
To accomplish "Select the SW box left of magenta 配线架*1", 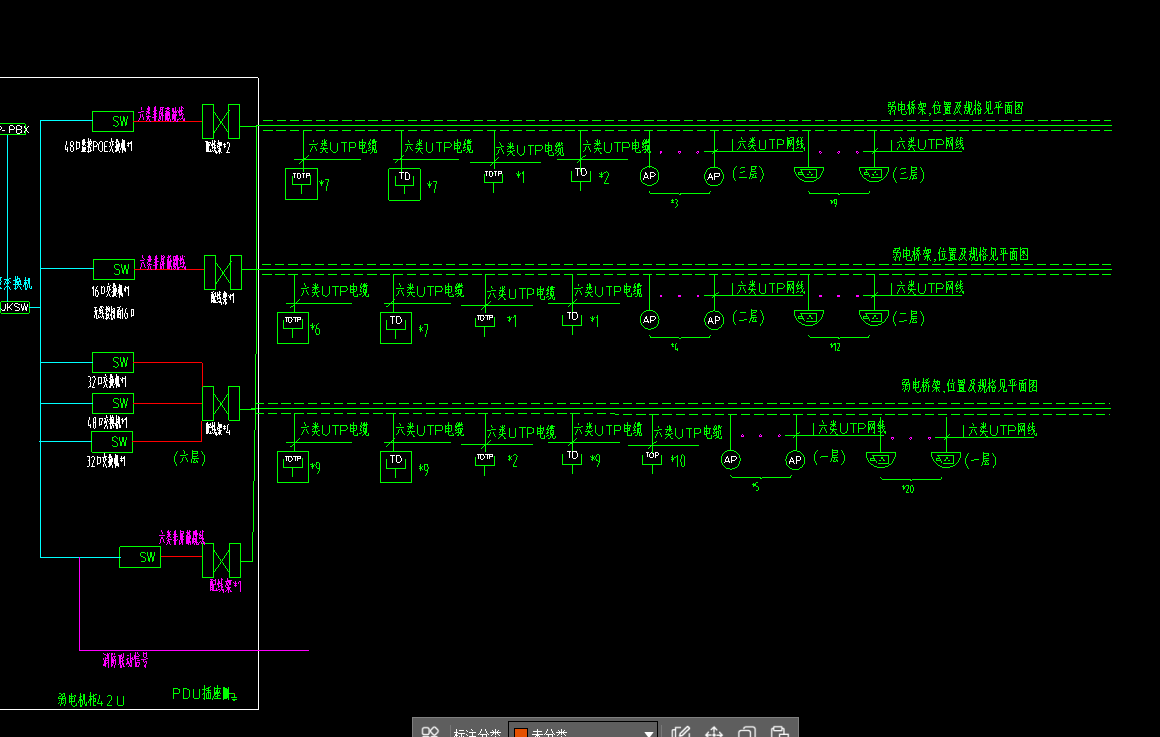I will (140, 557).
